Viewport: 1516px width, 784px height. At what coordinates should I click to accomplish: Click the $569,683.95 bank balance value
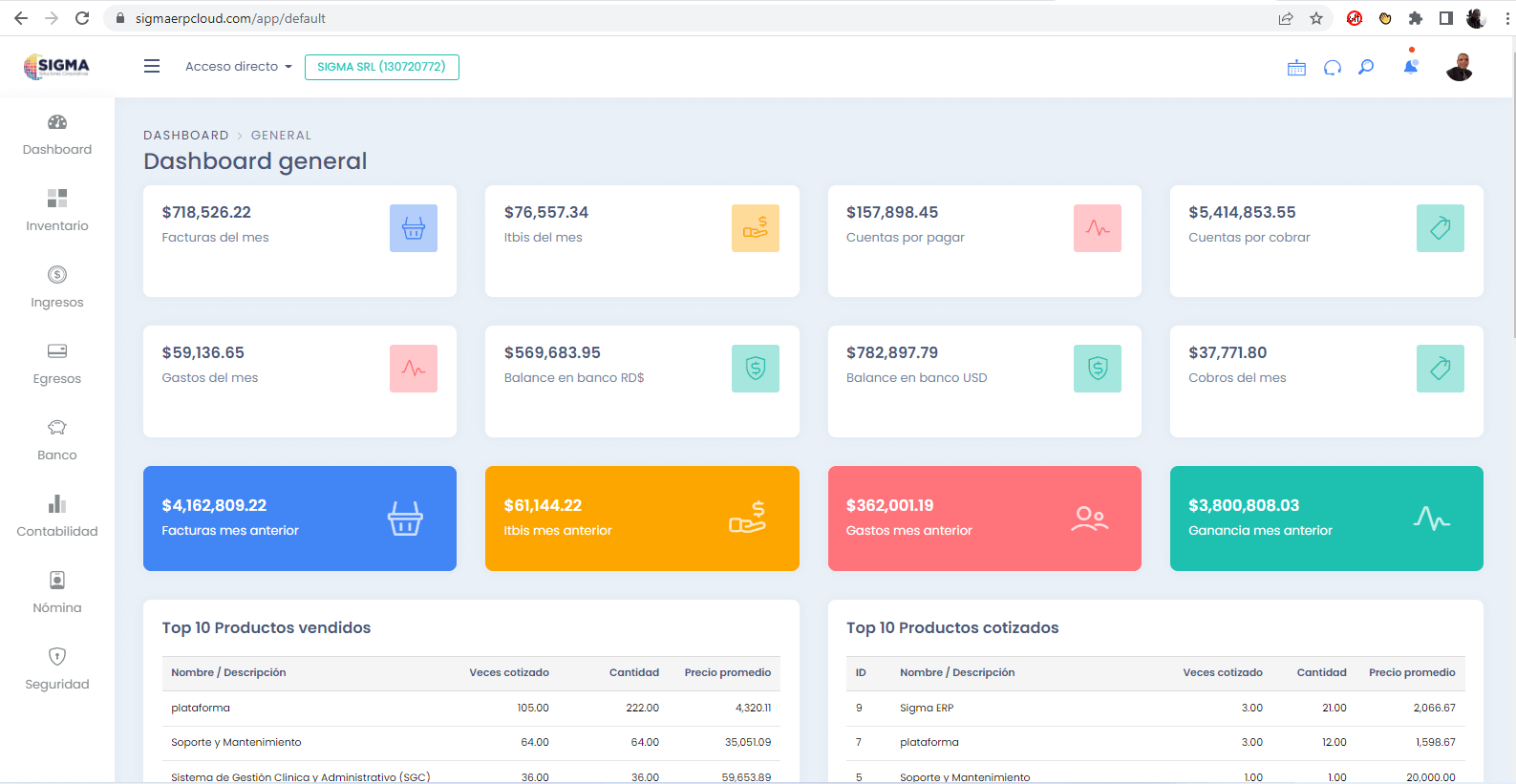click(x=552, y=352)
